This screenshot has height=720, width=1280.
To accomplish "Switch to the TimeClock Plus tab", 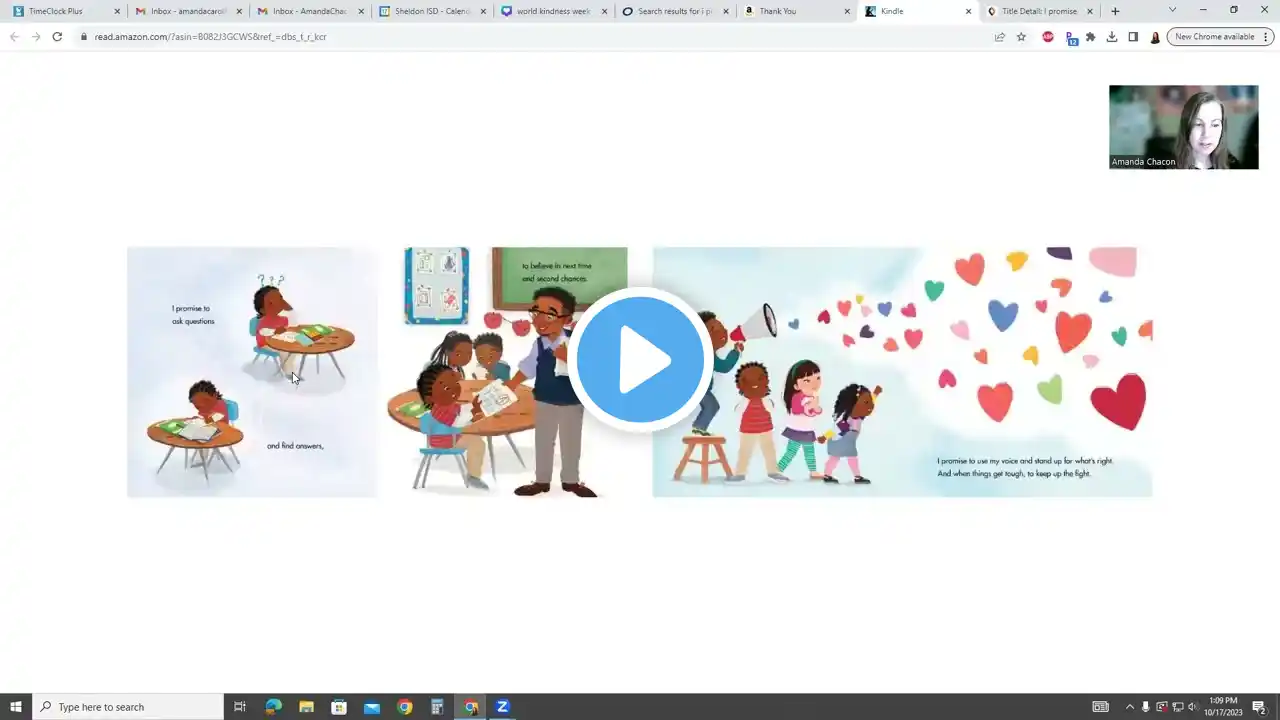I will point(65,11).
